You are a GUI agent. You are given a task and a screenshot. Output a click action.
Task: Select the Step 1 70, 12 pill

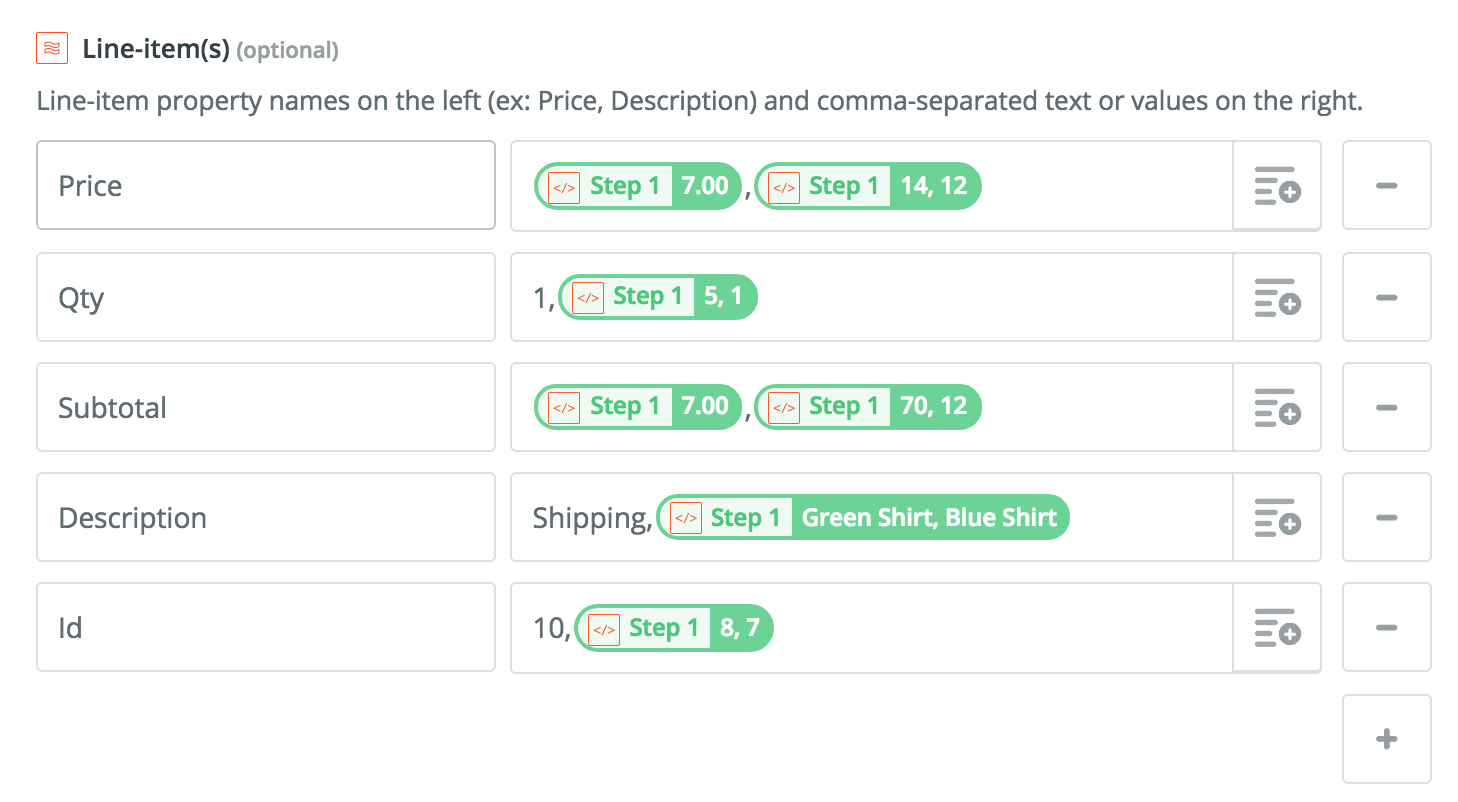point(868,408)
